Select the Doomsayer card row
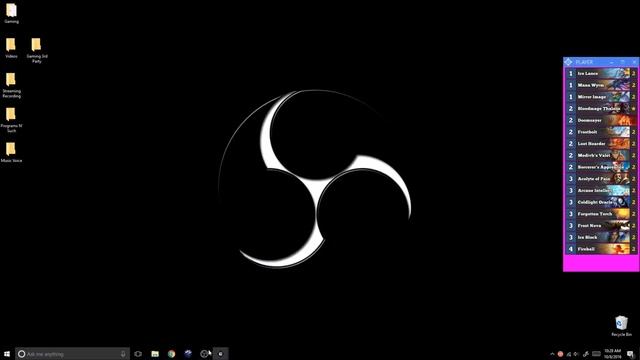Image resolution: width=640 pixels, height=360 pixels. click(x=601, y=120)
